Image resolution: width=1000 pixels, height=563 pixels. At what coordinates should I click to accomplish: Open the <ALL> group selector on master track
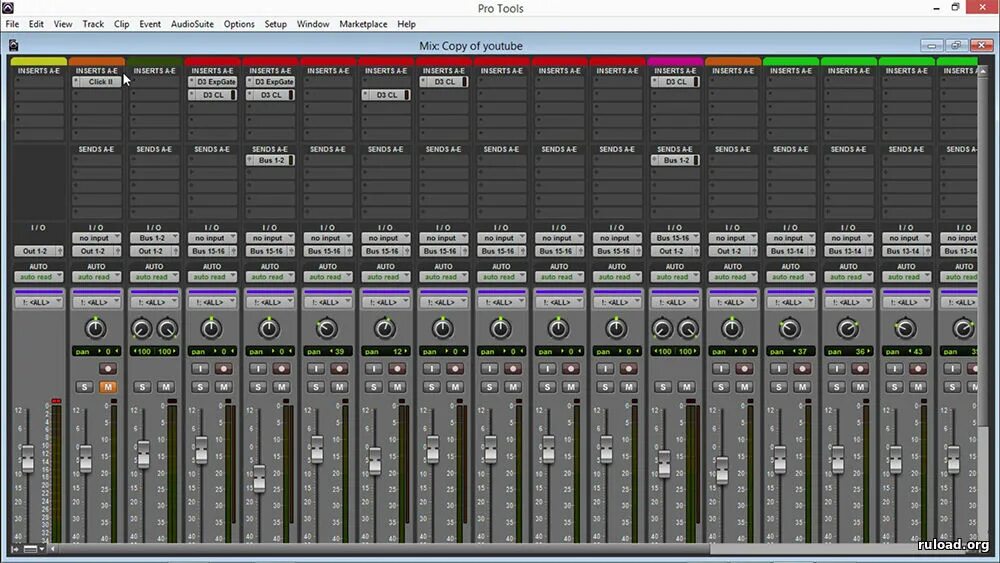(x=38, y=302)
